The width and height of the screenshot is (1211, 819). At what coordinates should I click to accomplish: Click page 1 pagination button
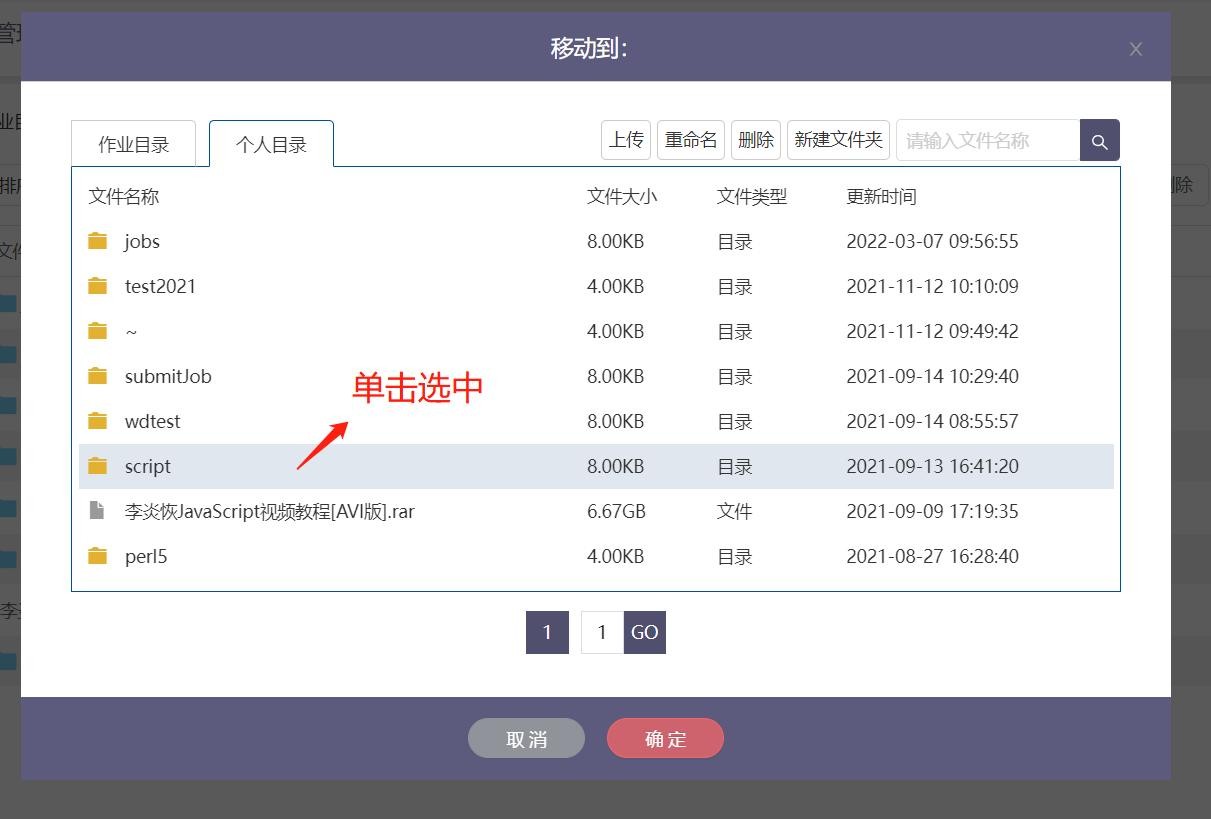click(547, 632)
